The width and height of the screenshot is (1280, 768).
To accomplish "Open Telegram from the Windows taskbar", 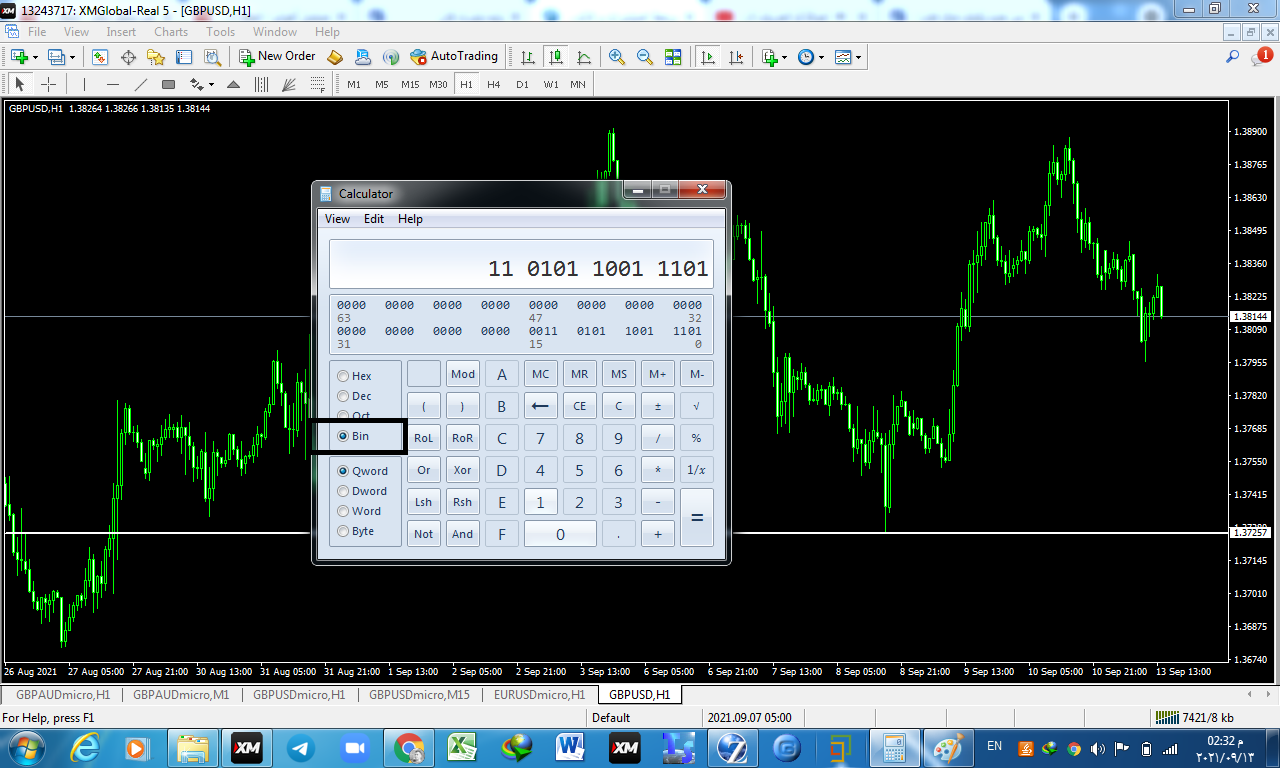I will [301, 747].
